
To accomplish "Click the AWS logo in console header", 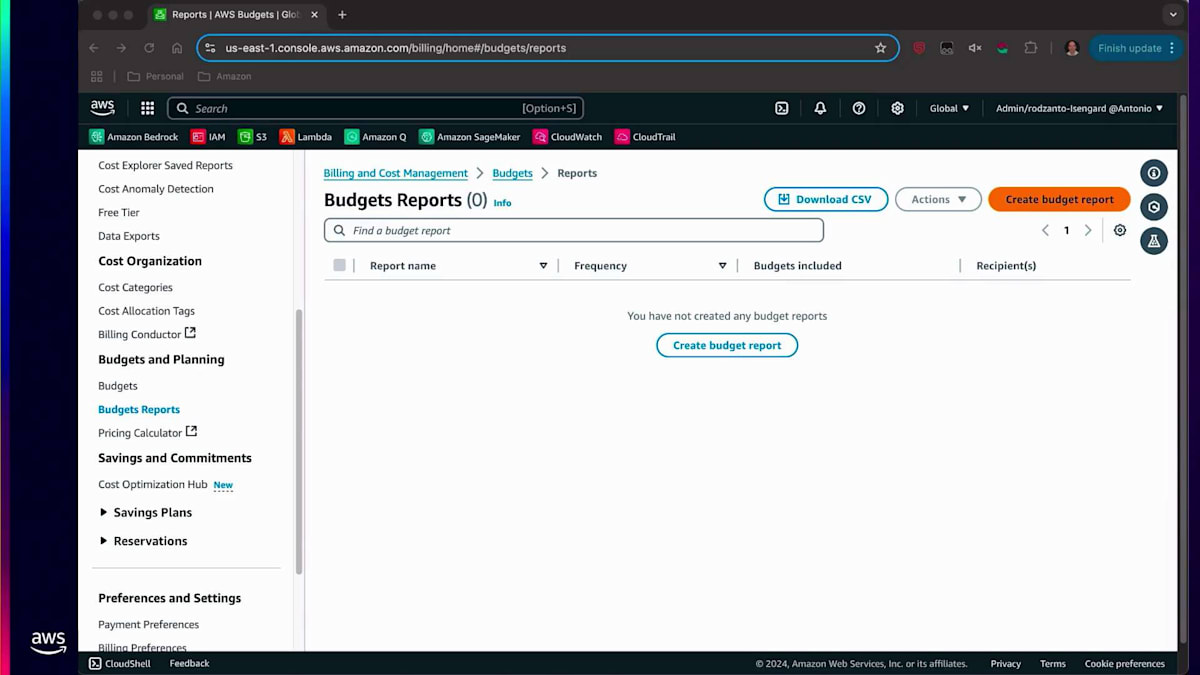I will coord(103,108).
